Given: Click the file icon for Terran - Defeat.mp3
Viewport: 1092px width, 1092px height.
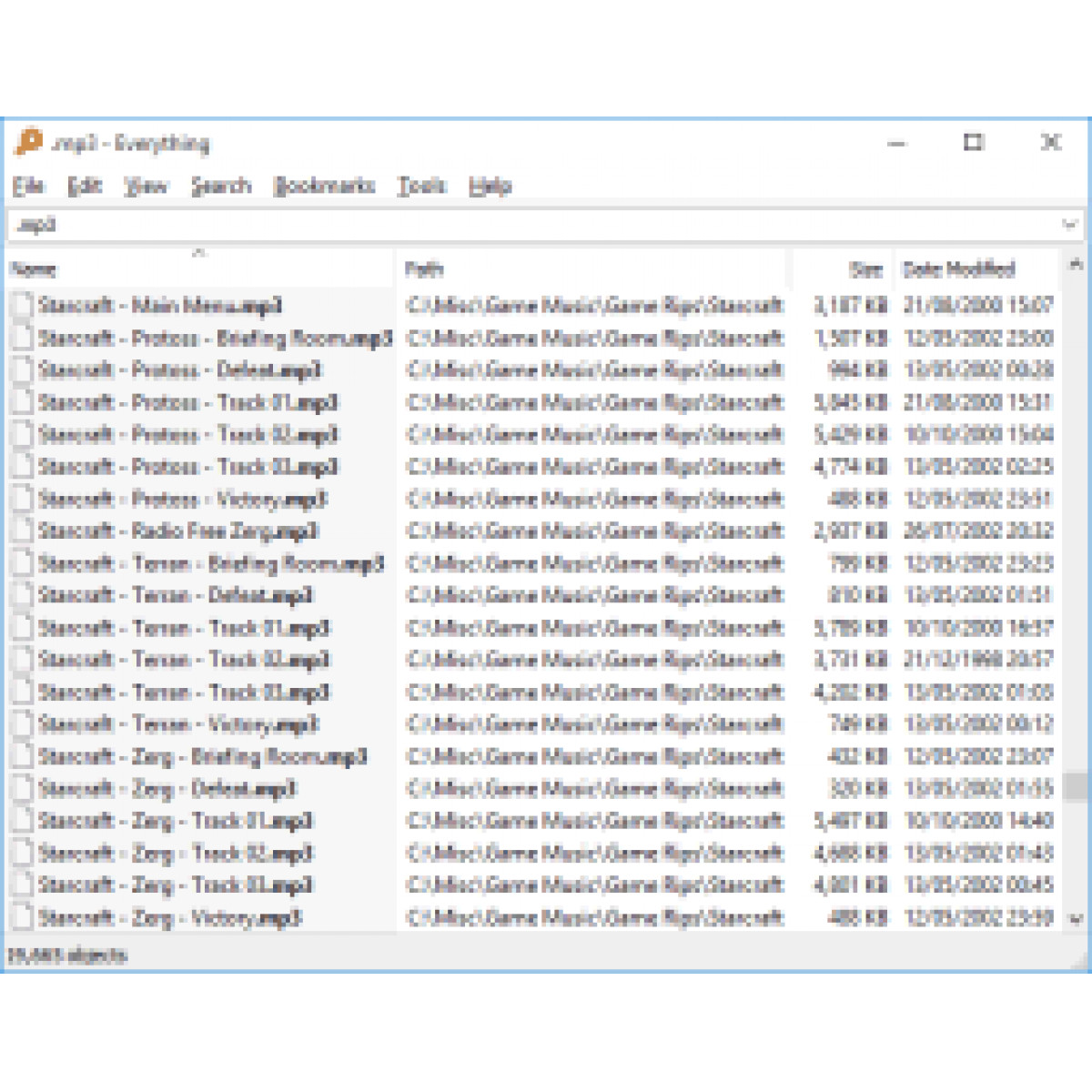Looking at the screenshot, I should (23, 595).
